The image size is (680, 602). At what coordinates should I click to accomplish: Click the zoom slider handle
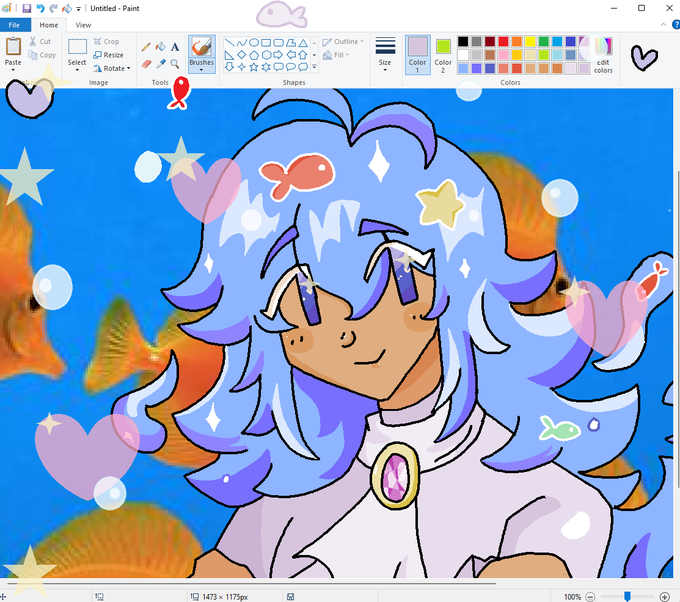click(x=627, y=597)
